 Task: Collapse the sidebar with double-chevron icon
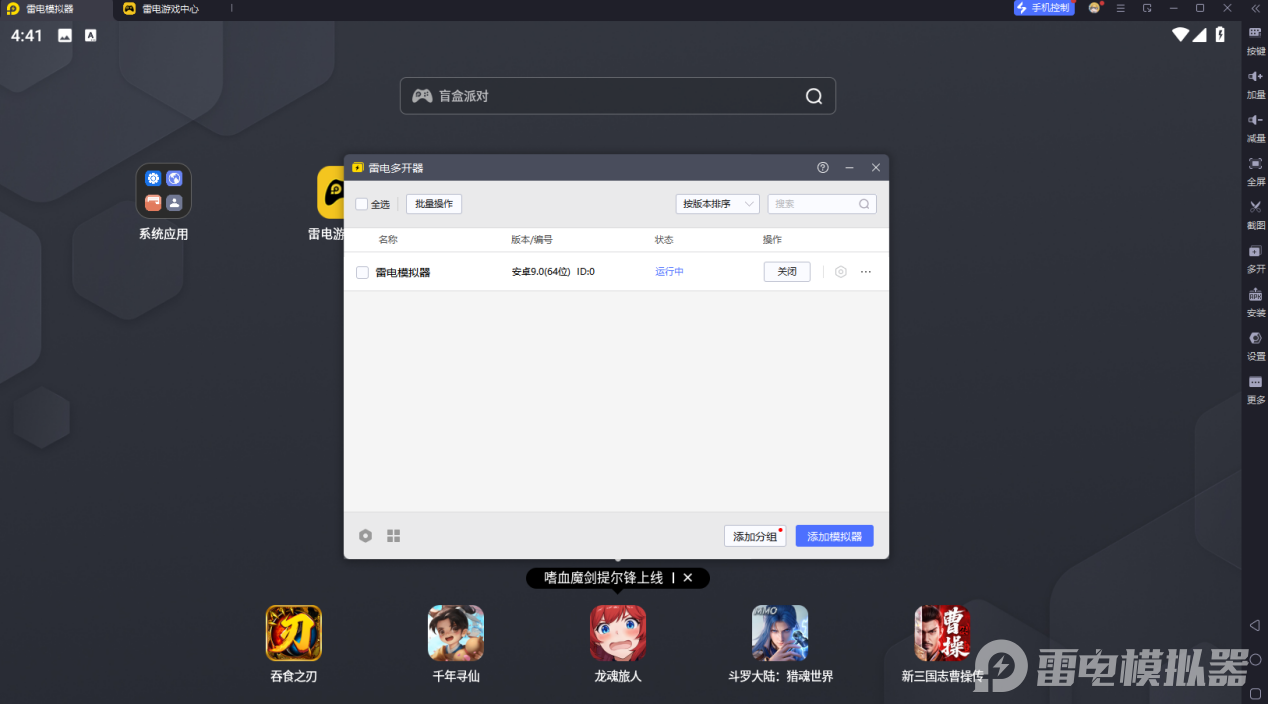coord(1255,8)
